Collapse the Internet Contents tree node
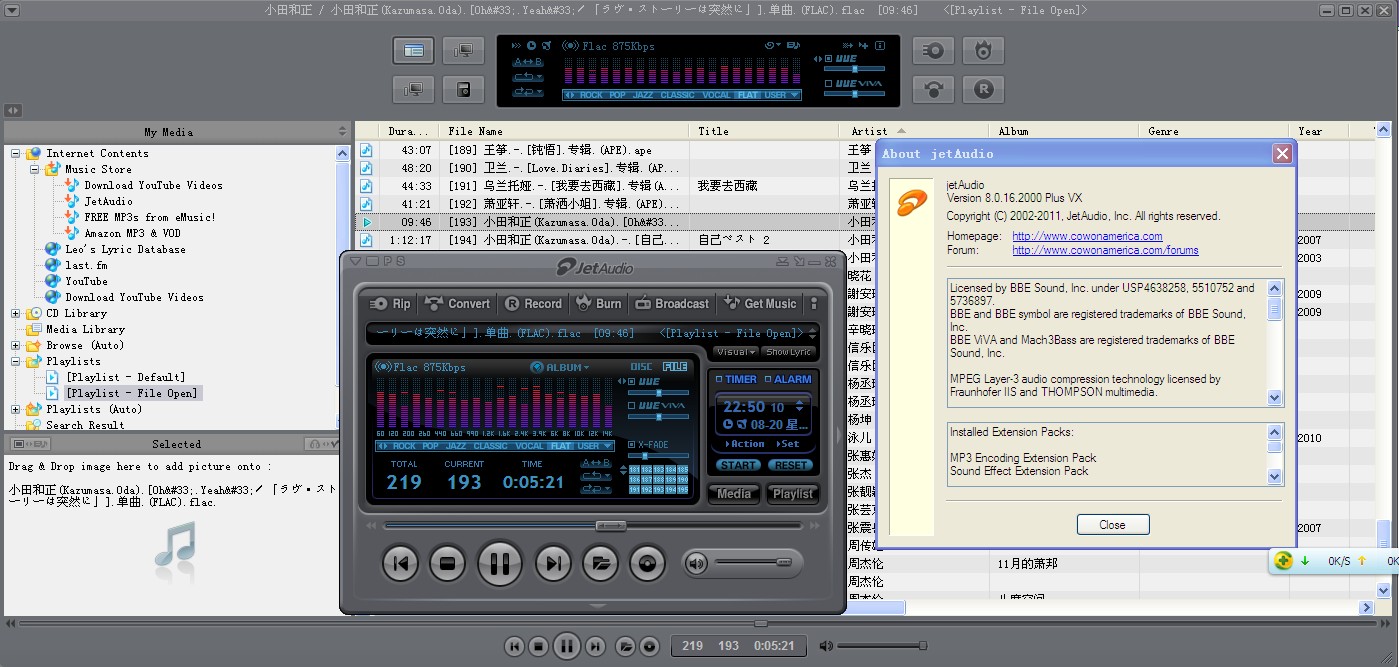Viewport: 1399px width, 667px height. pyautogui.click(x=16, y=153)
